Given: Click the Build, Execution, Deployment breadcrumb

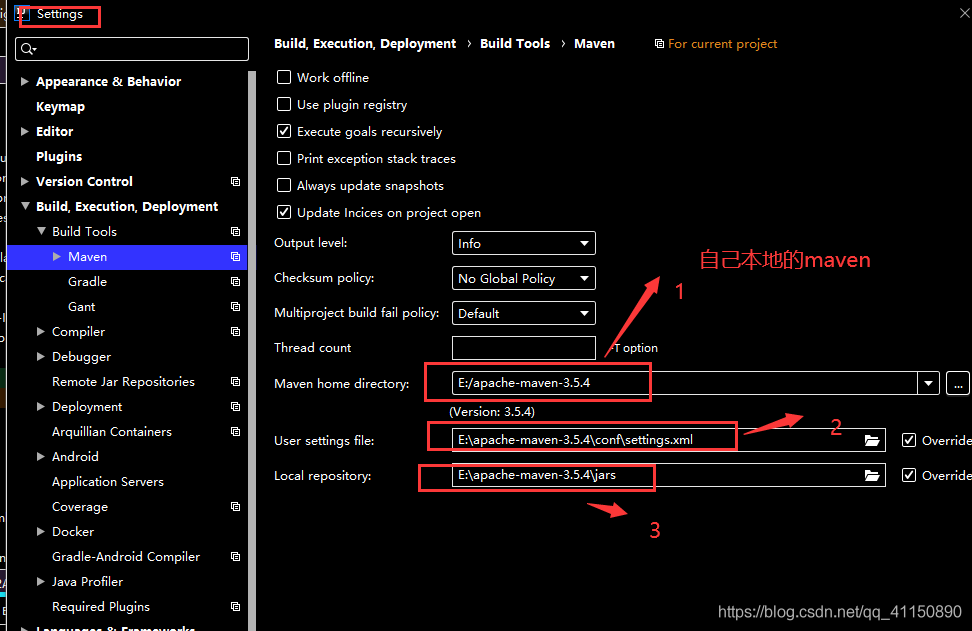Looking at the screenshot, I should [365, 44].
